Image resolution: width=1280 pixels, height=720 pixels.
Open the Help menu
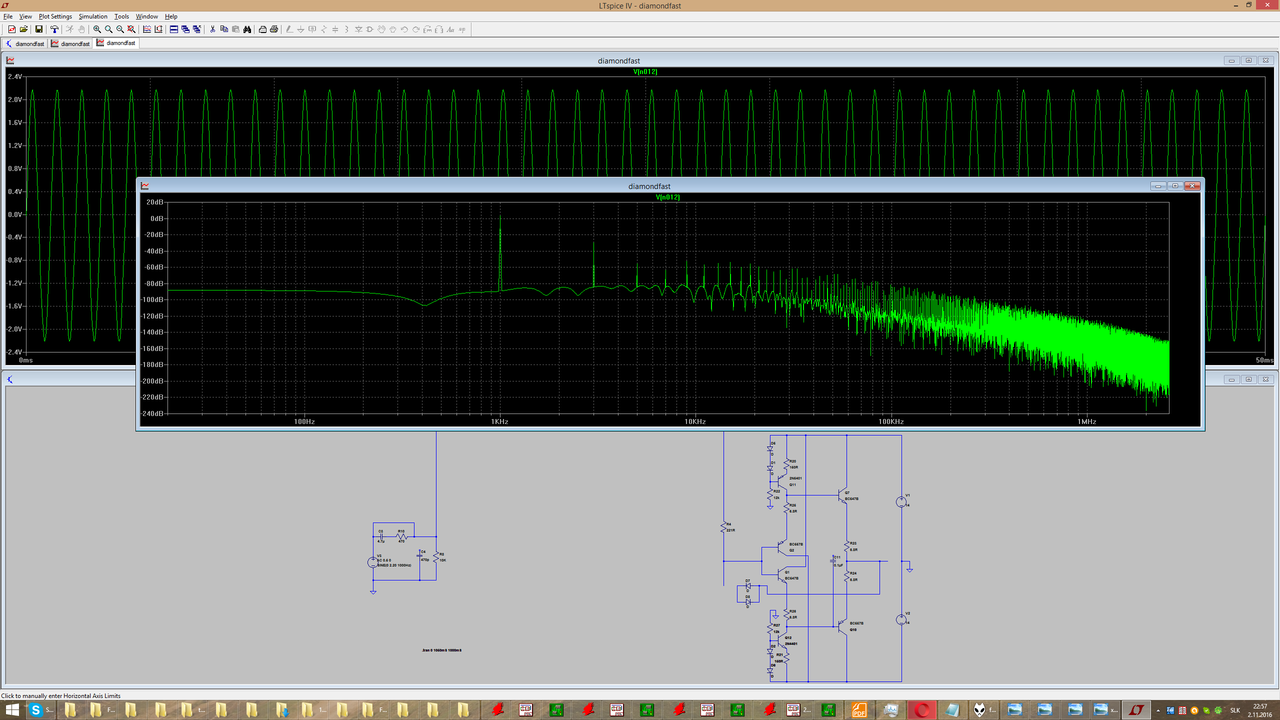coord(171,17)
